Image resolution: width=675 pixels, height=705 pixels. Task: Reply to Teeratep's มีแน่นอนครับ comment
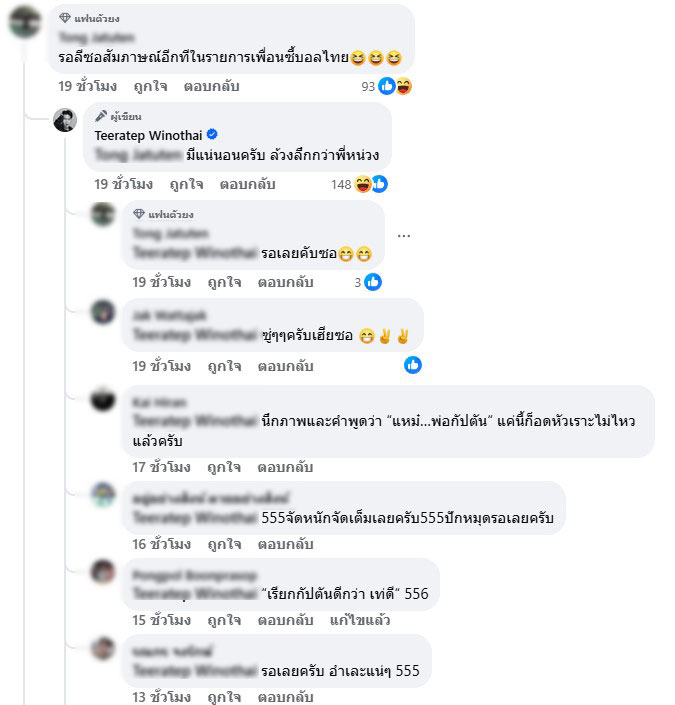click(247, 184)
